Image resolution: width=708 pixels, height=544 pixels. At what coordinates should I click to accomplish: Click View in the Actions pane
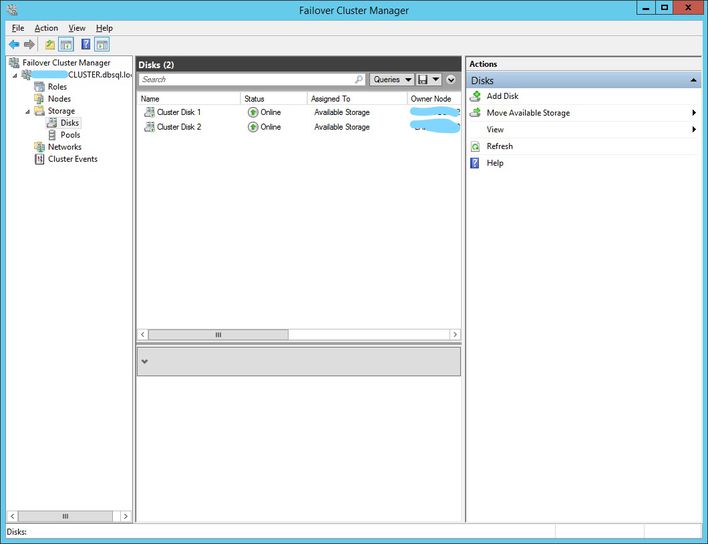(495, 130)
